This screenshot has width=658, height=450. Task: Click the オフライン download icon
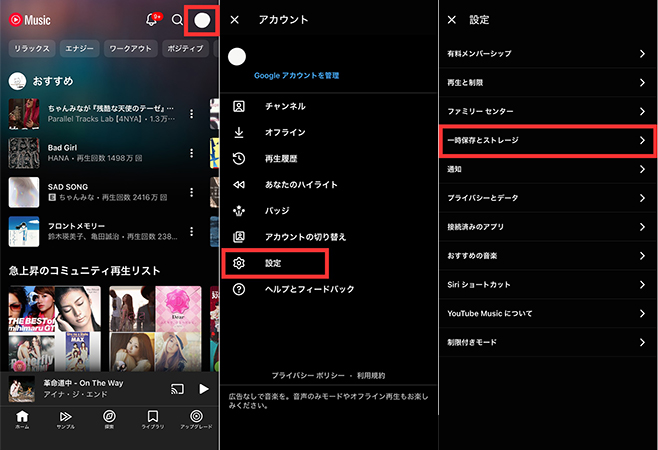point(239,132)
